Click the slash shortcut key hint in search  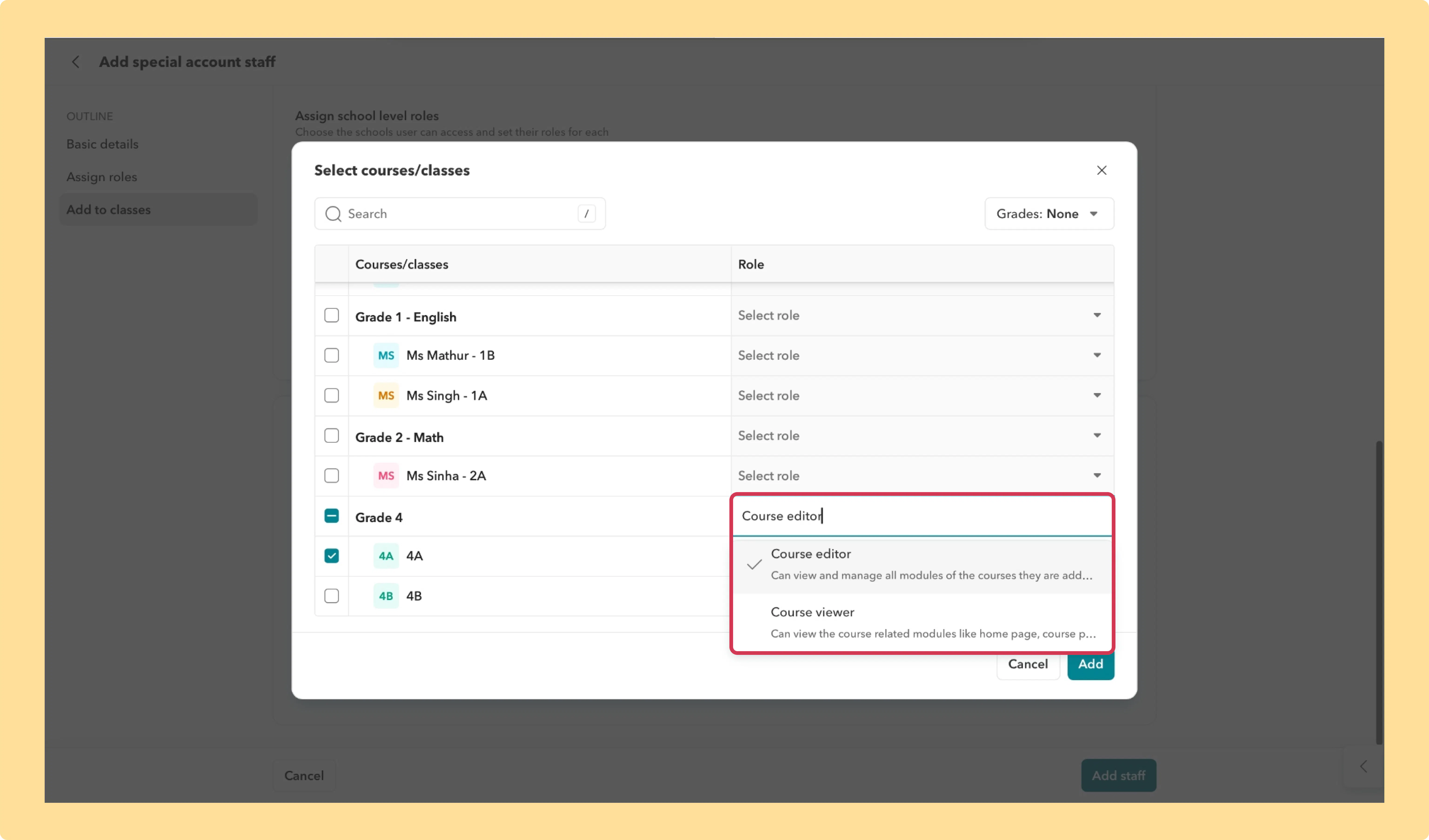(x=586, y=214)
